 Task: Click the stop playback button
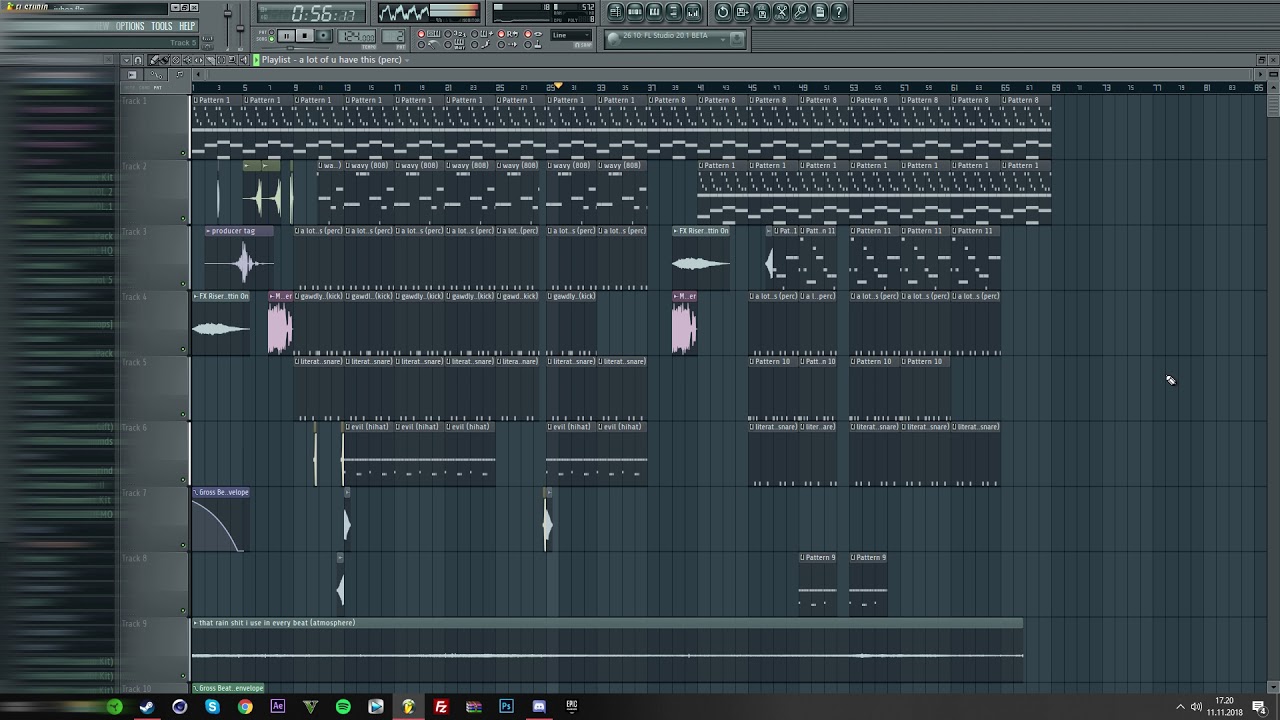point(305,36)
